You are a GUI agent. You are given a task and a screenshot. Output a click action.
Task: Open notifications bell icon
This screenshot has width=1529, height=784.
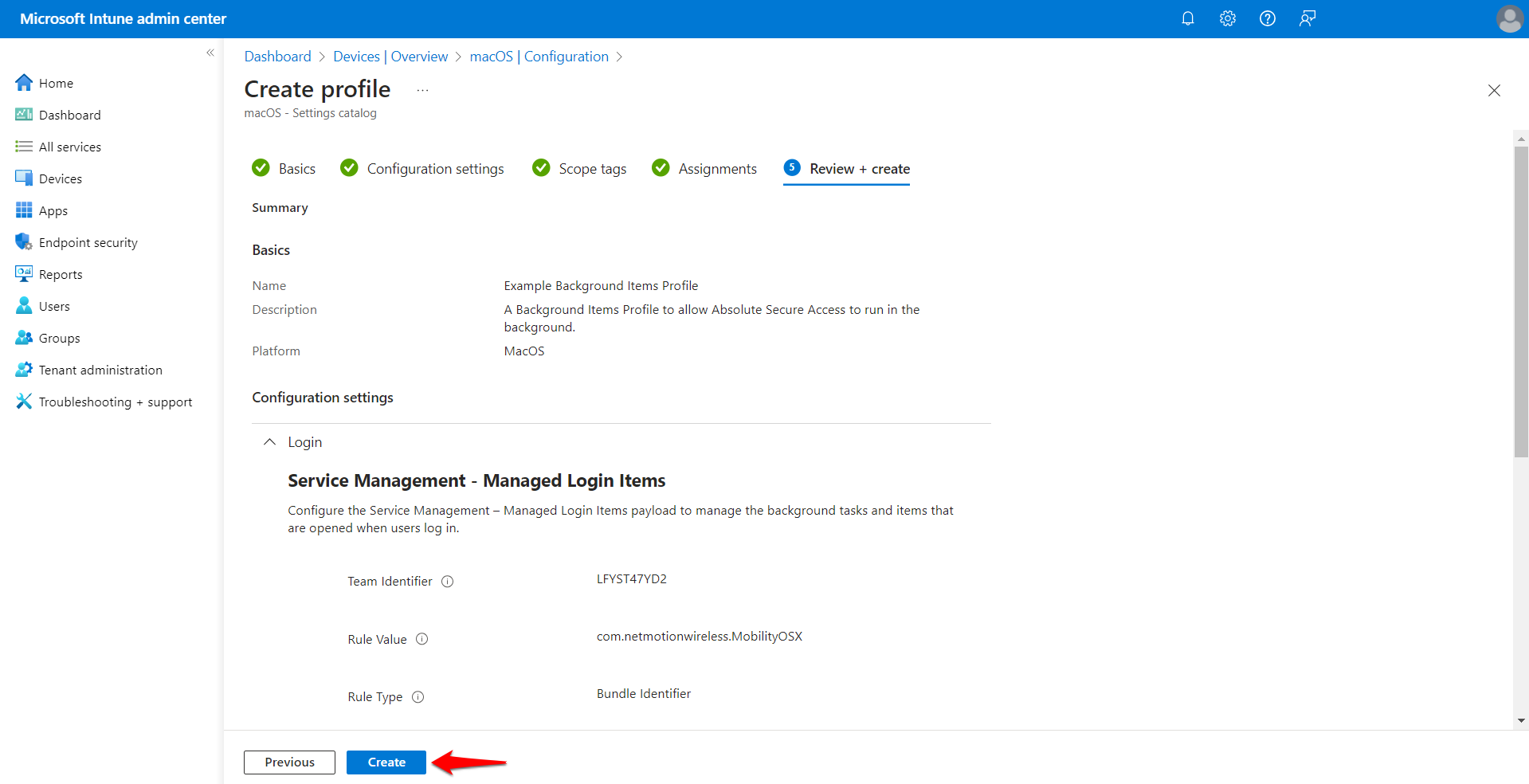pos(1187,18)
